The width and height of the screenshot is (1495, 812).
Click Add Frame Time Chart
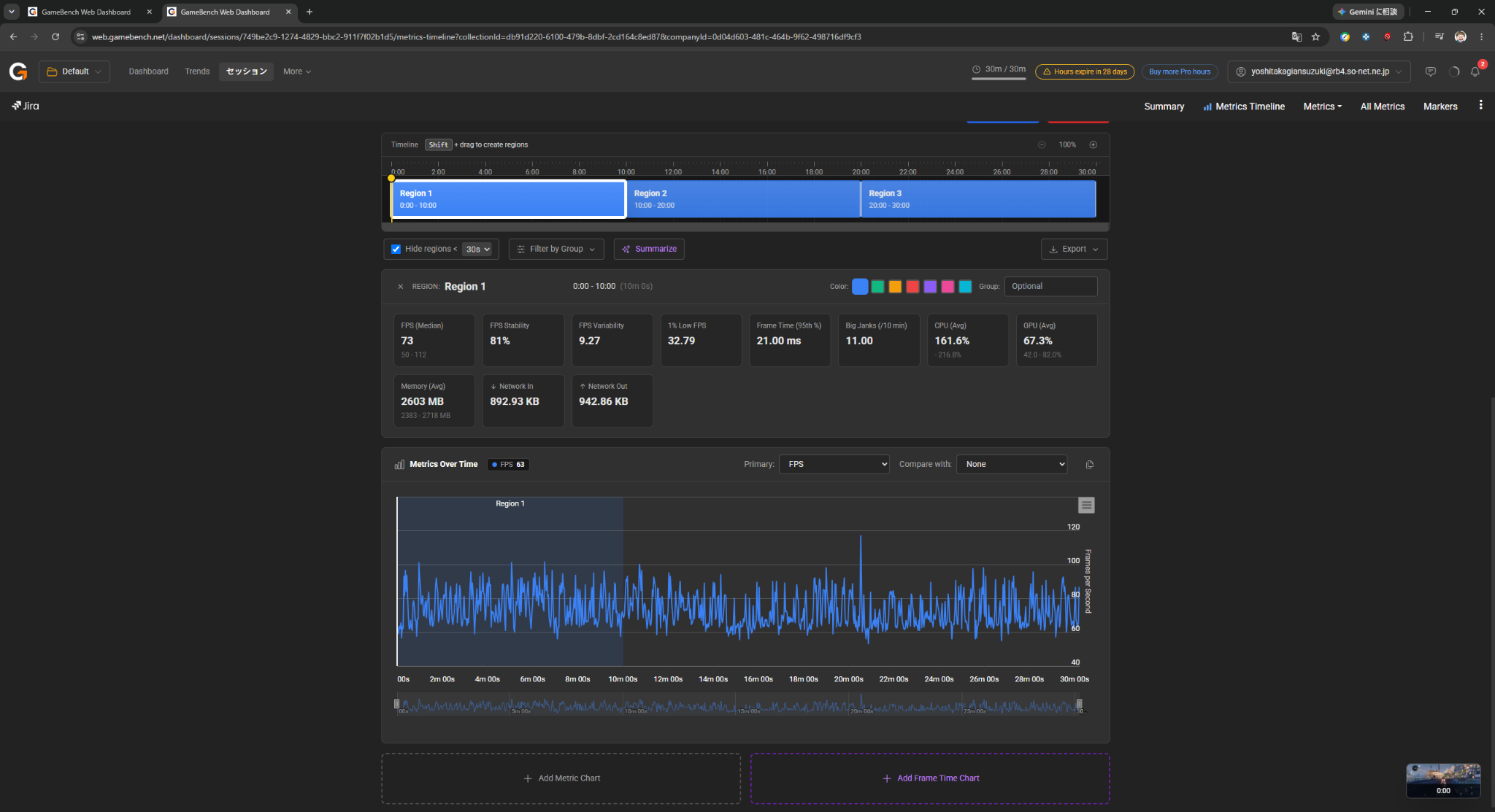930,778
